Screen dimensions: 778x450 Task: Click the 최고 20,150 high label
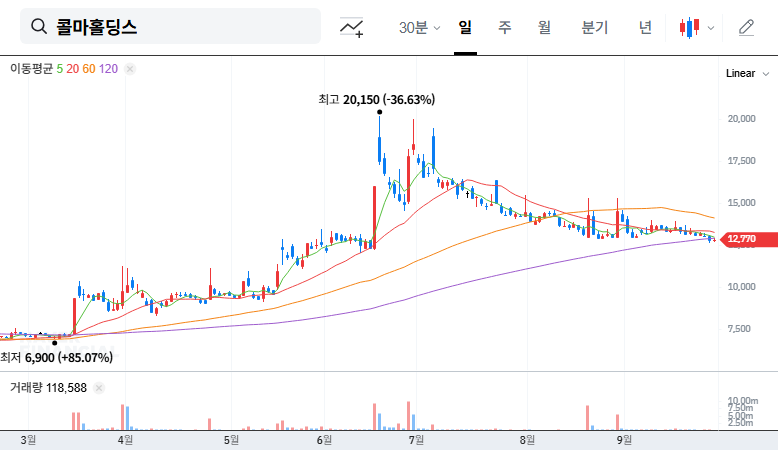click(x=377, y=100)
